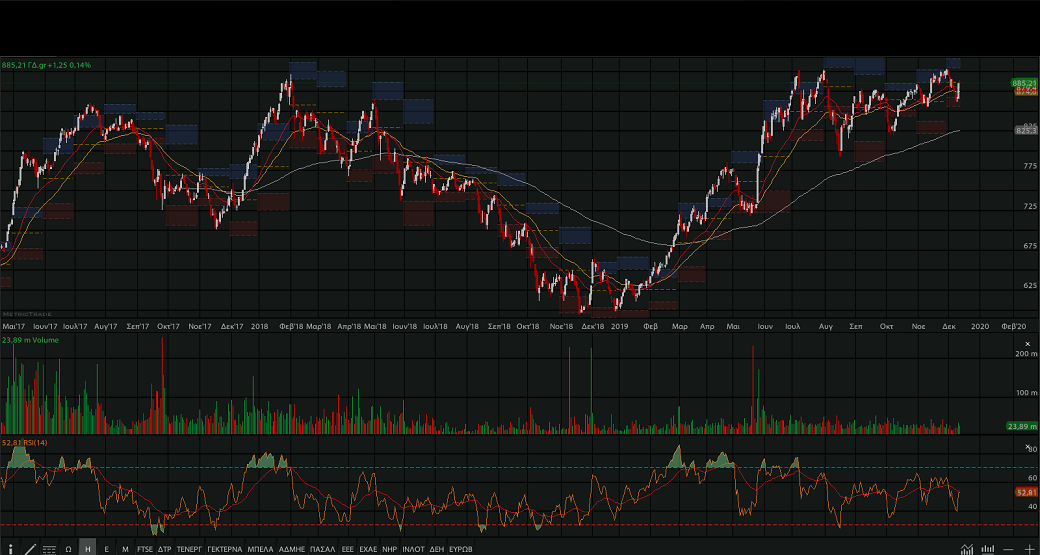Switch to weekly E timeframe

[x=106, y=549]
